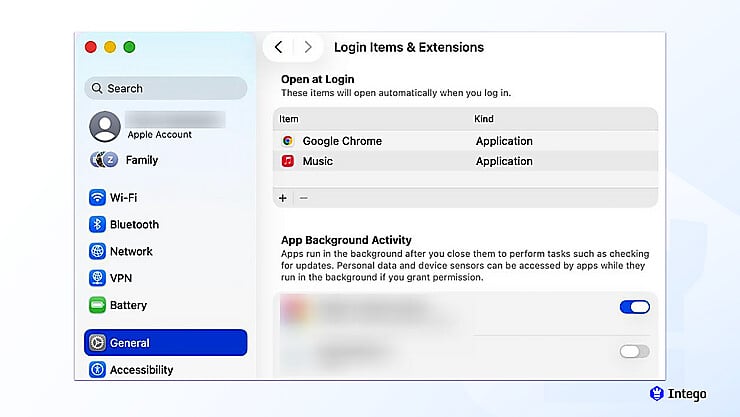Click the Bluetooth sidebar icon

tap(97, 224)
